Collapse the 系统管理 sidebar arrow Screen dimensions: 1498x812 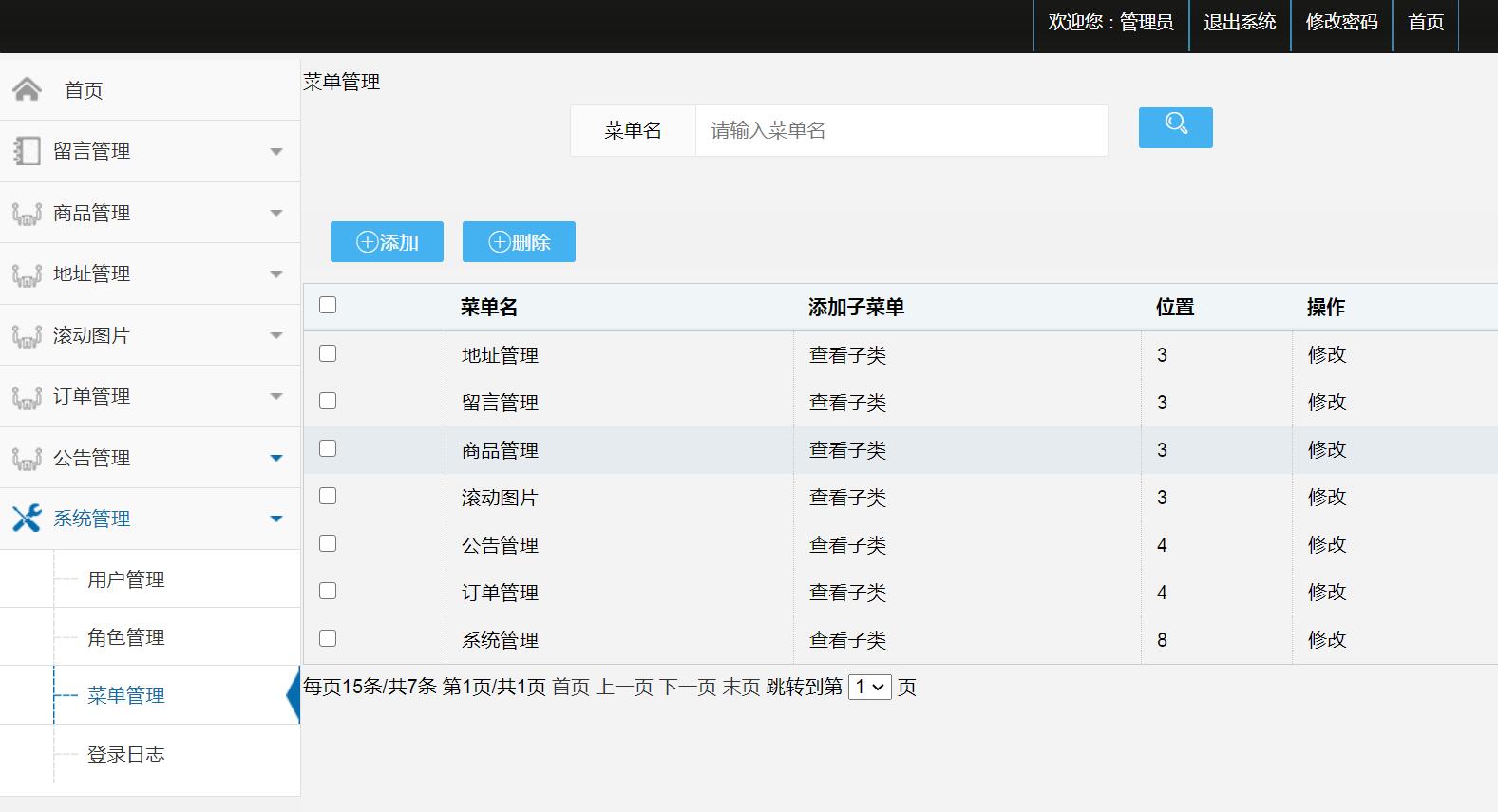276,519
